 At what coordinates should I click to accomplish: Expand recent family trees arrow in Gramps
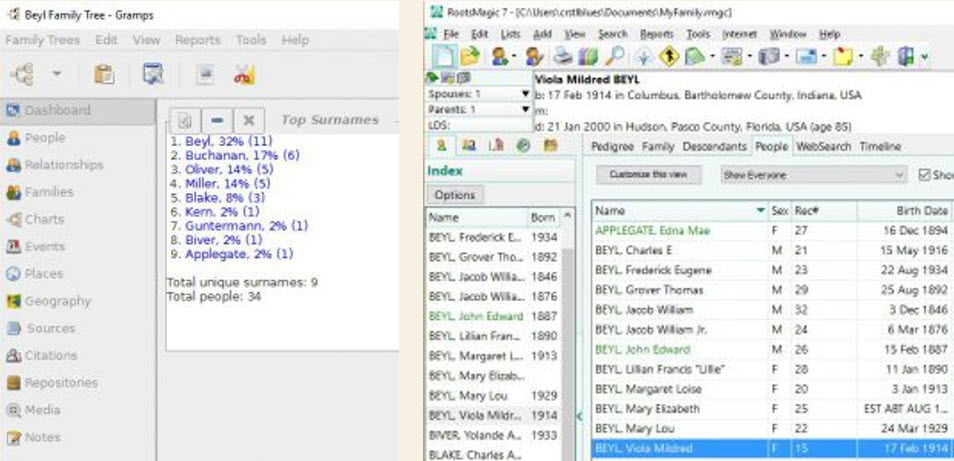tap(57, 74)
